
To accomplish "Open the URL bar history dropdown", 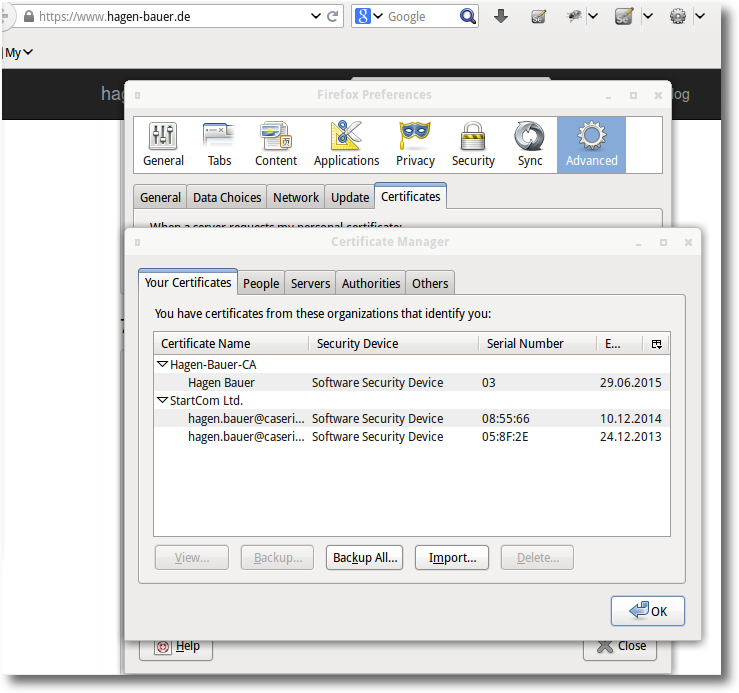I will 316,16.
